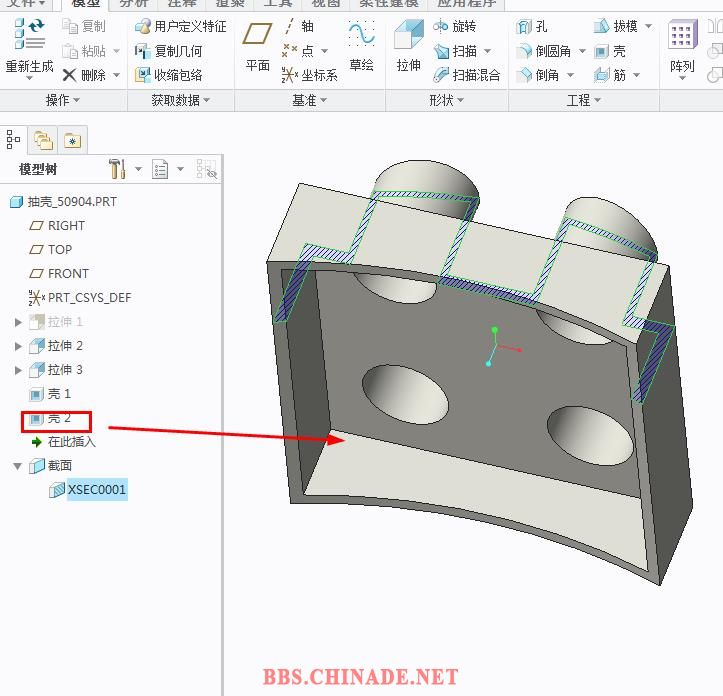Click the 用户定义特征 button
Screen dimensions: 723x696
[x=181, y=27]
